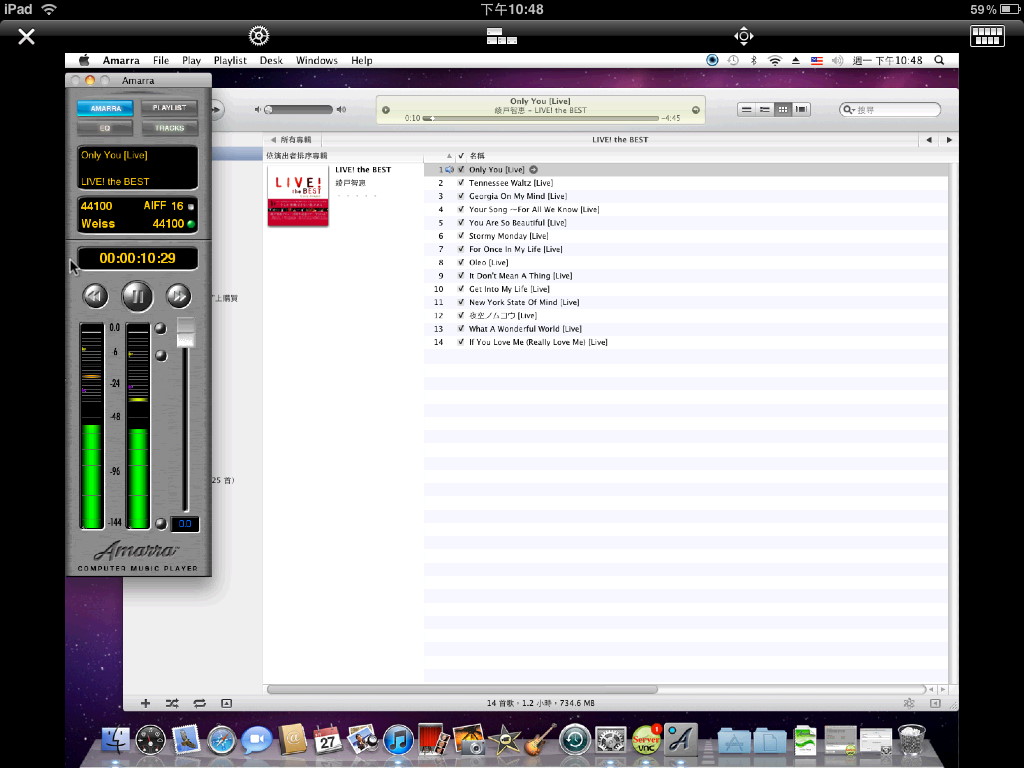Image resolution: width=1024 pixels, height=768 pixels.
Task: Click the Time Machine menu bar icon
Action: 733,60
